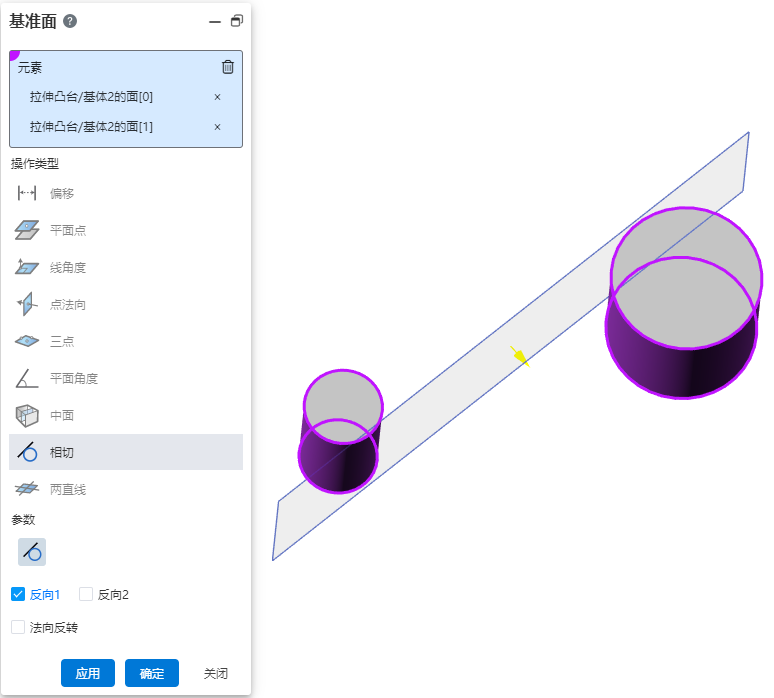Enable the 反向2 checkbox

coord(86,594)
